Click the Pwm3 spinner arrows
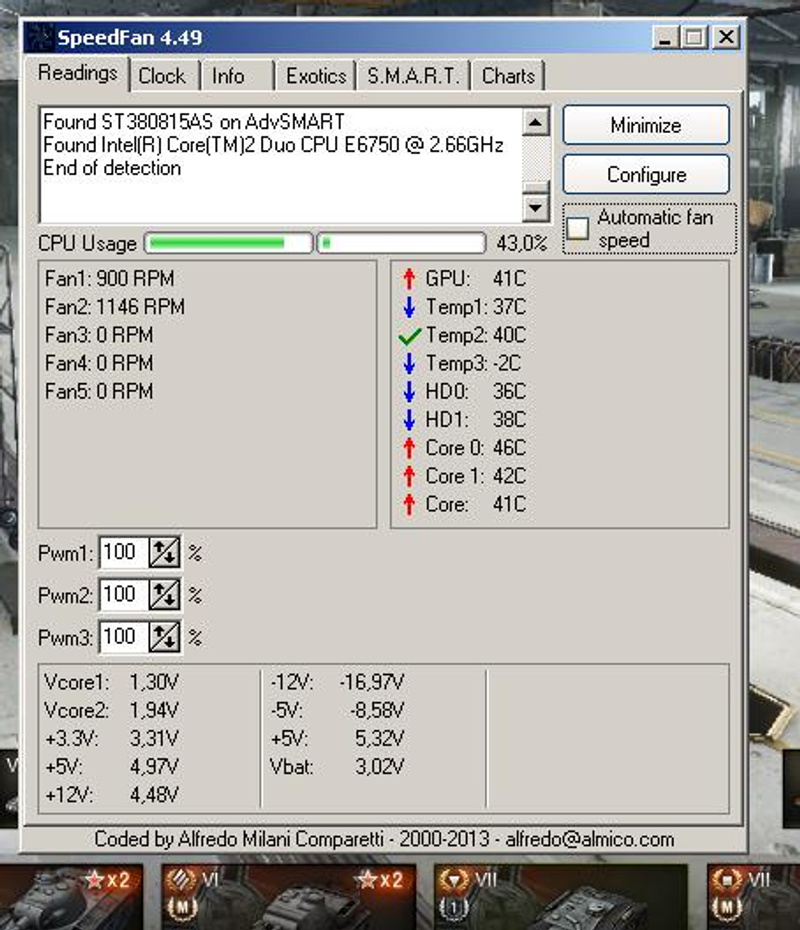800x930 pixels. click(164, 637)
